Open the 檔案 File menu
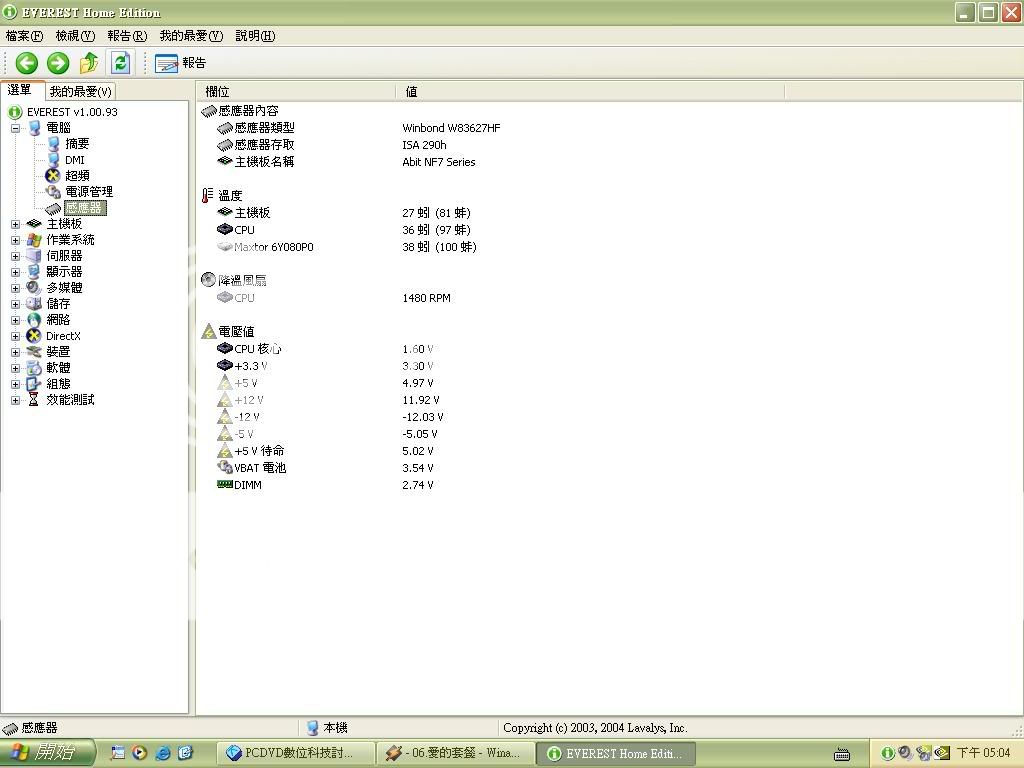Image resolution: width=1024 pixels, height=768 pixels. coord(24,36)
